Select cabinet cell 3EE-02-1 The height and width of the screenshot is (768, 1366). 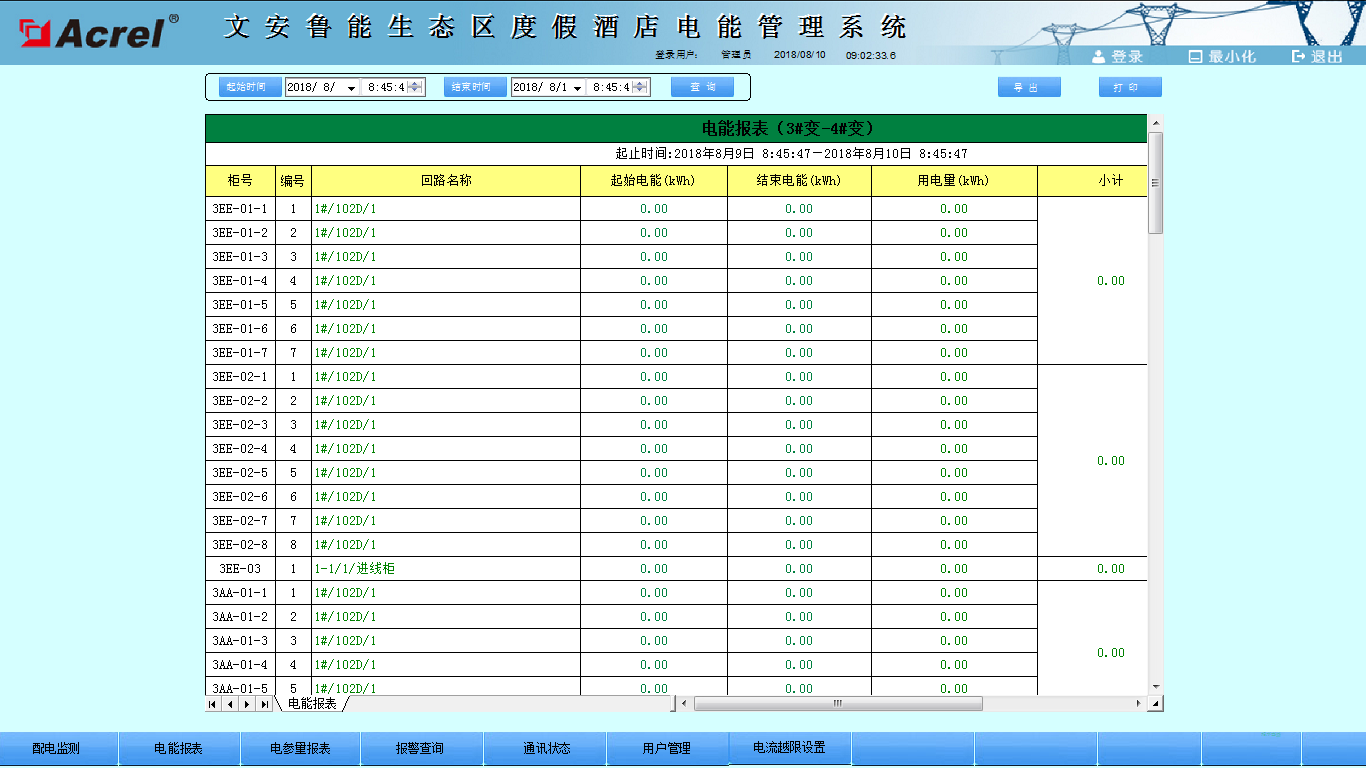point(240,377)
